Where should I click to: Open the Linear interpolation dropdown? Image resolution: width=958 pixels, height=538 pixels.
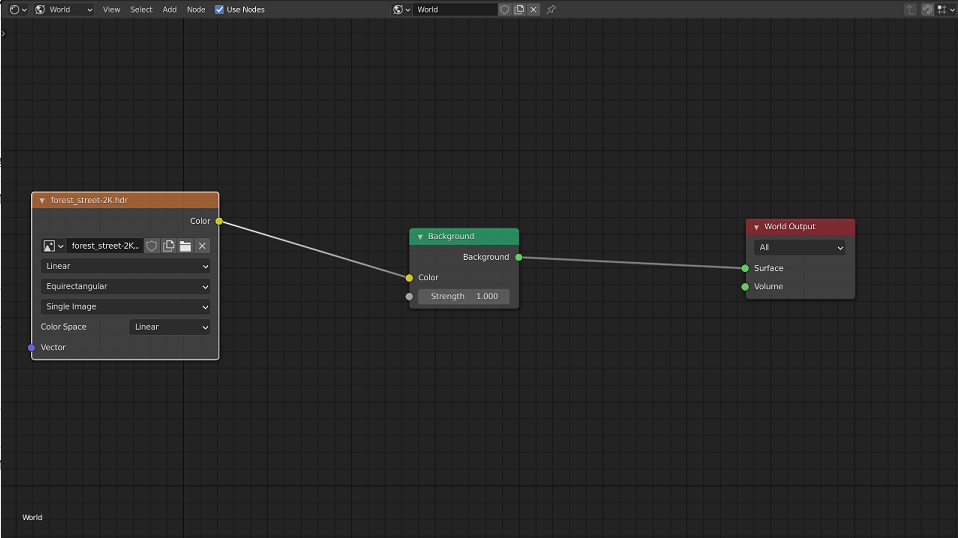(125, 266)
